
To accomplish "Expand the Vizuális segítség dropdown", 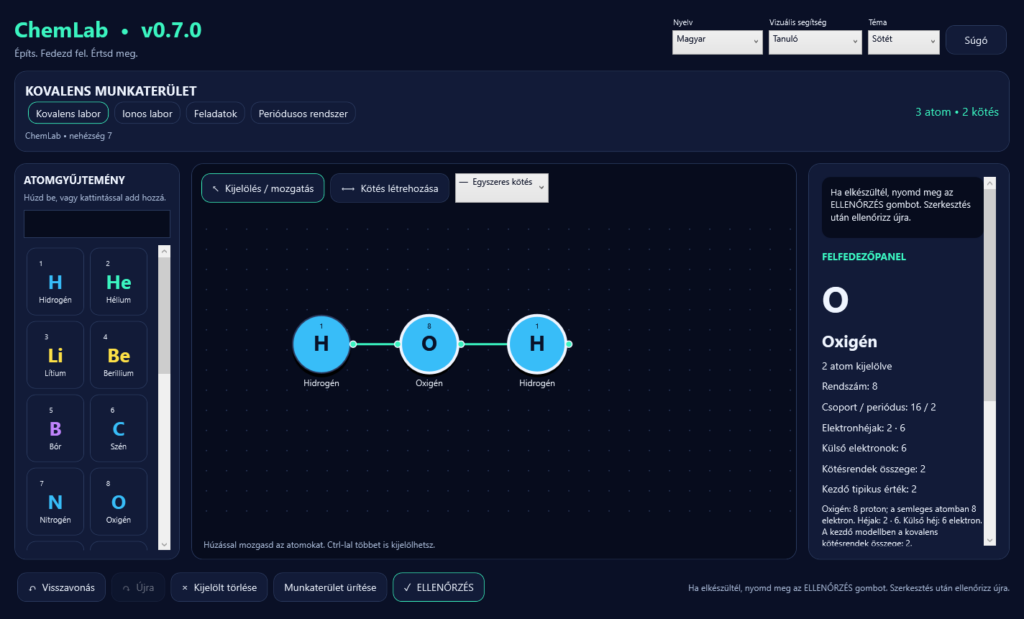I will pyautogui.click(x=815, y=42).
